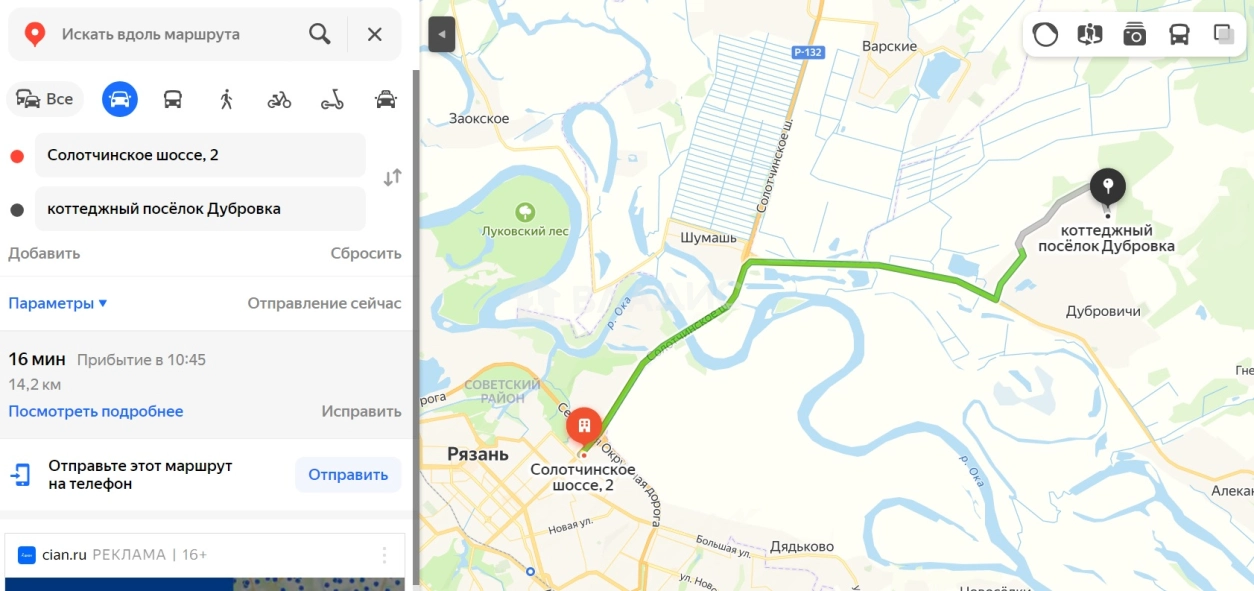The image size is (1254, 591).
Task: Show all transport modes with Все
Action: (x=45, y=99)
